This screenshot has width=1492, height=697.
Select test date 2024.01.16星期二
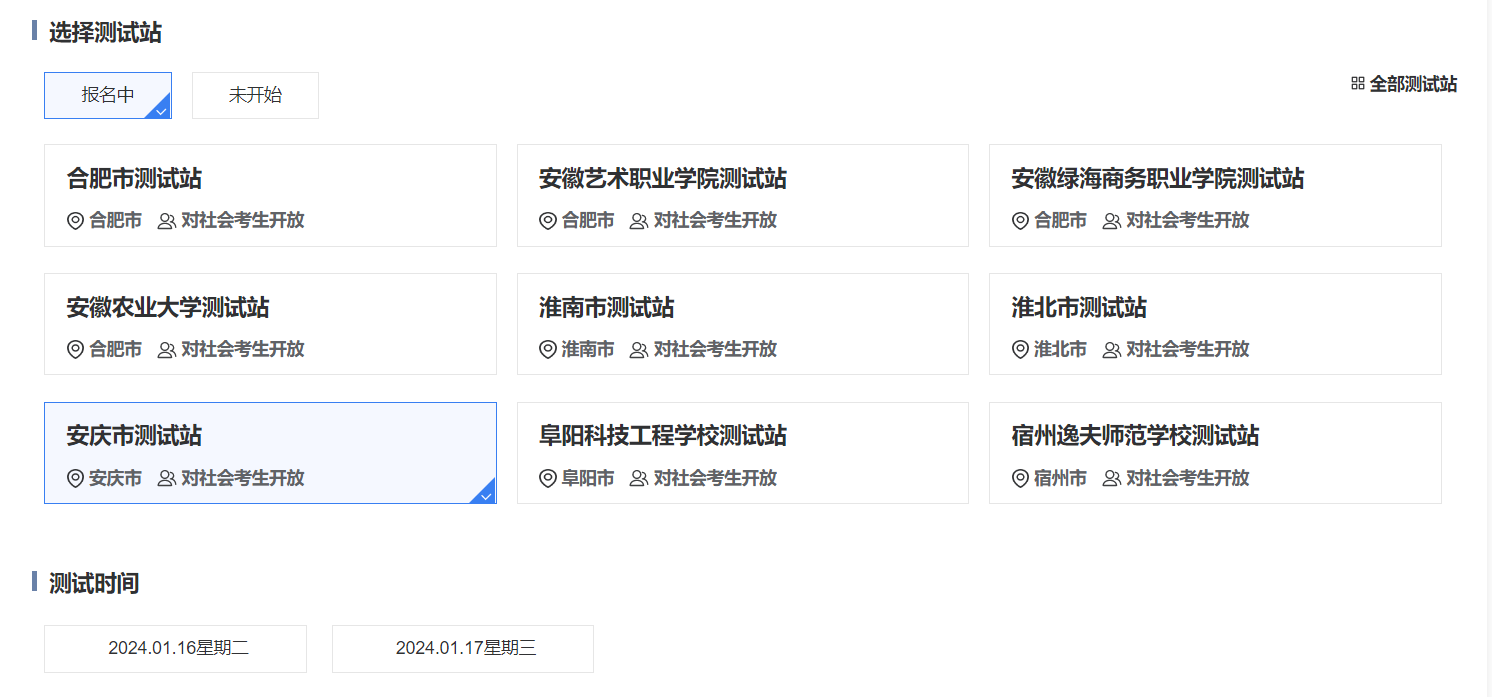[175, 649]
